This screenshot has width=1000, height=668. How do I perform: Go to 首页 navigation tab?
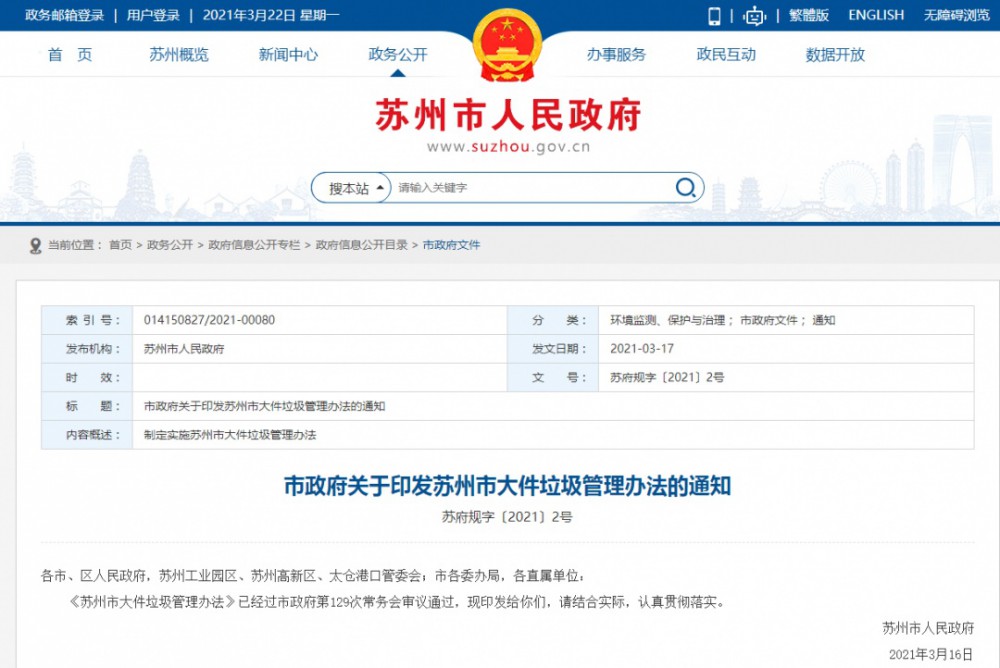[x=70, y=55]
